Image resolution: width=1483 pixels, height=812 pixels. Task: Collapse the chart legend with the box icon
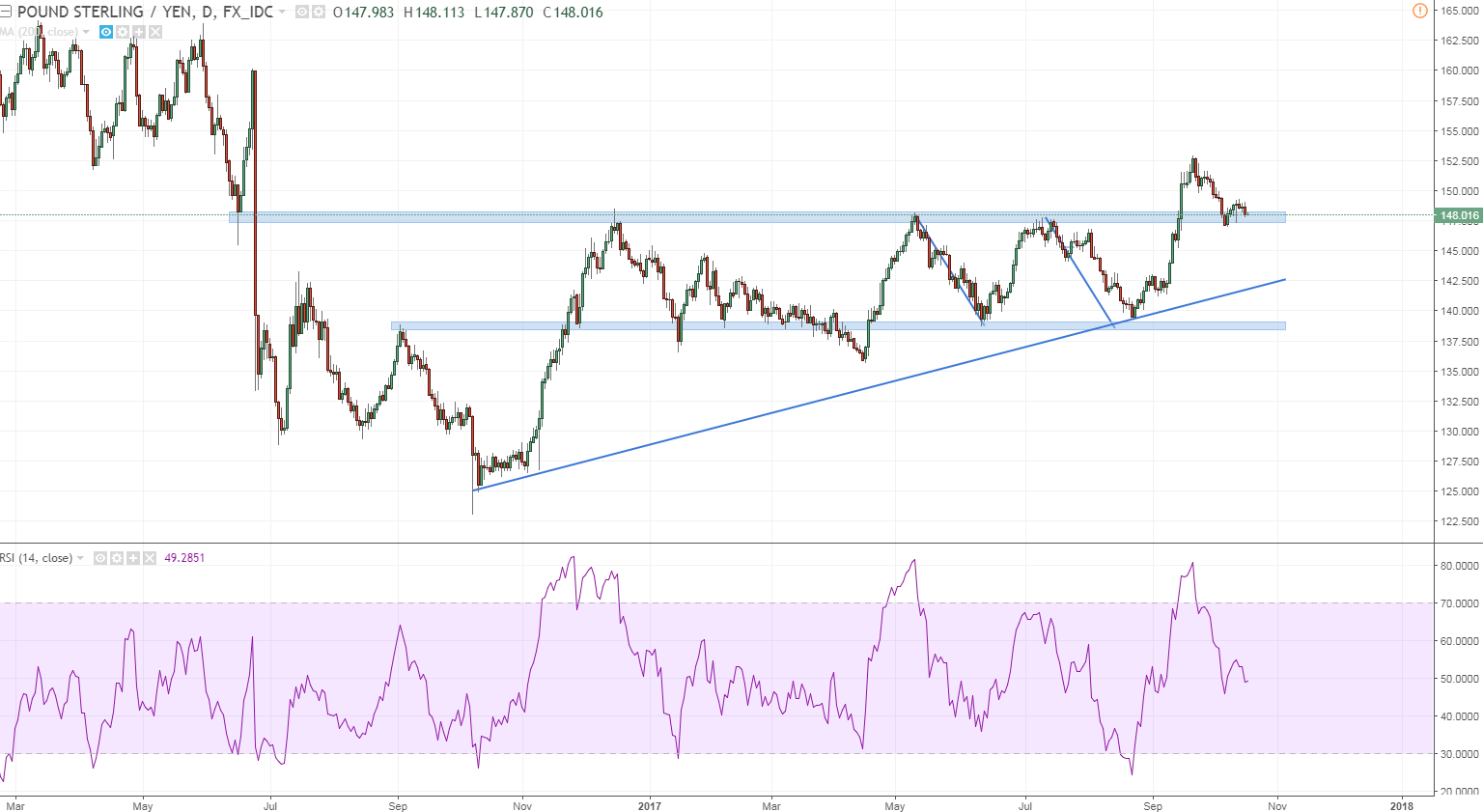click(x=6, y=12)
